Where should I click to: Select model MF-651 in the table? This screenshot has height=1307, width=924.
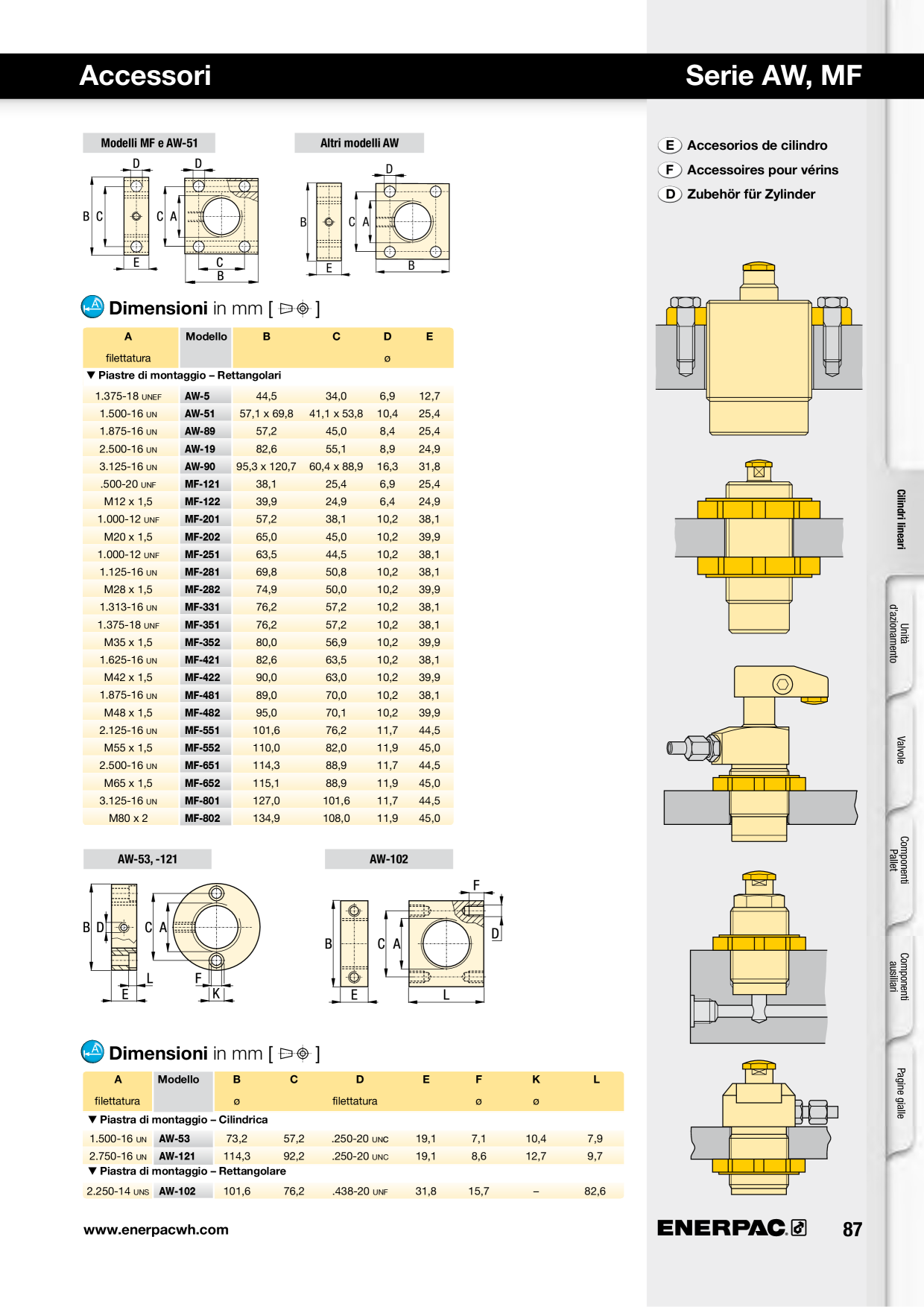pos(206,765)
